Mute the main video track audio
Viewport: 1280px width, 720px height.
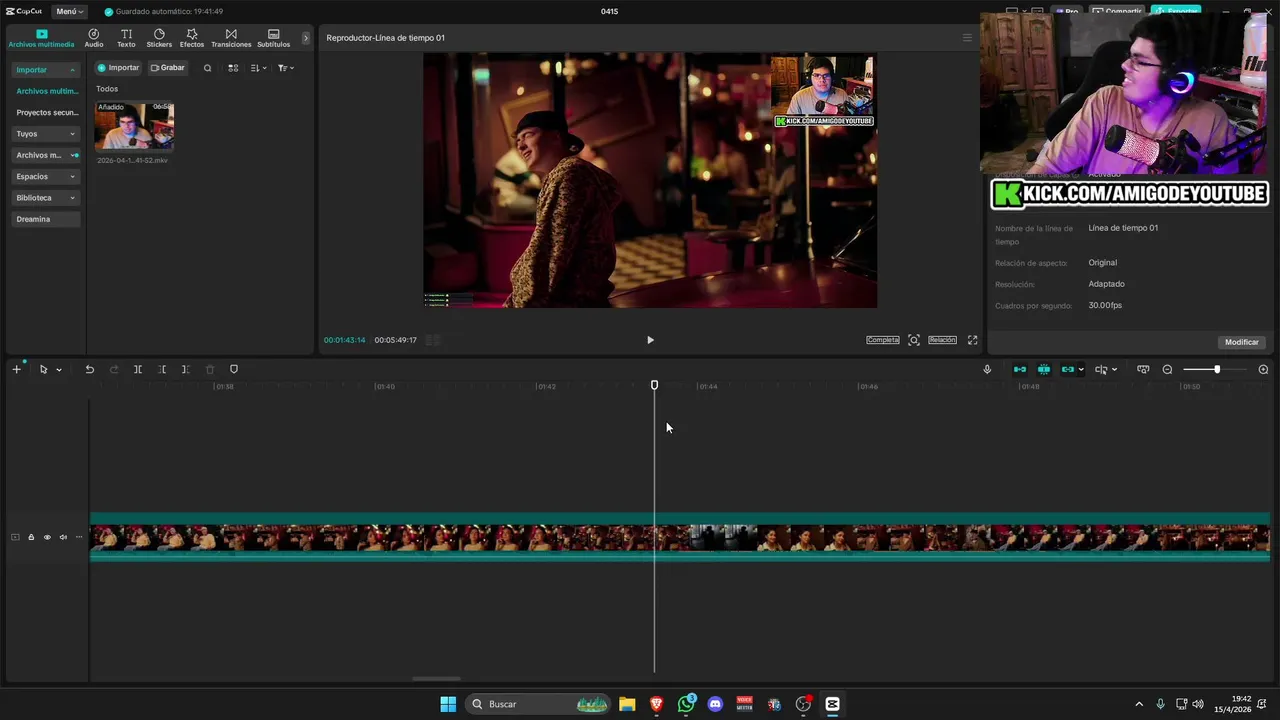click(63, 537)
